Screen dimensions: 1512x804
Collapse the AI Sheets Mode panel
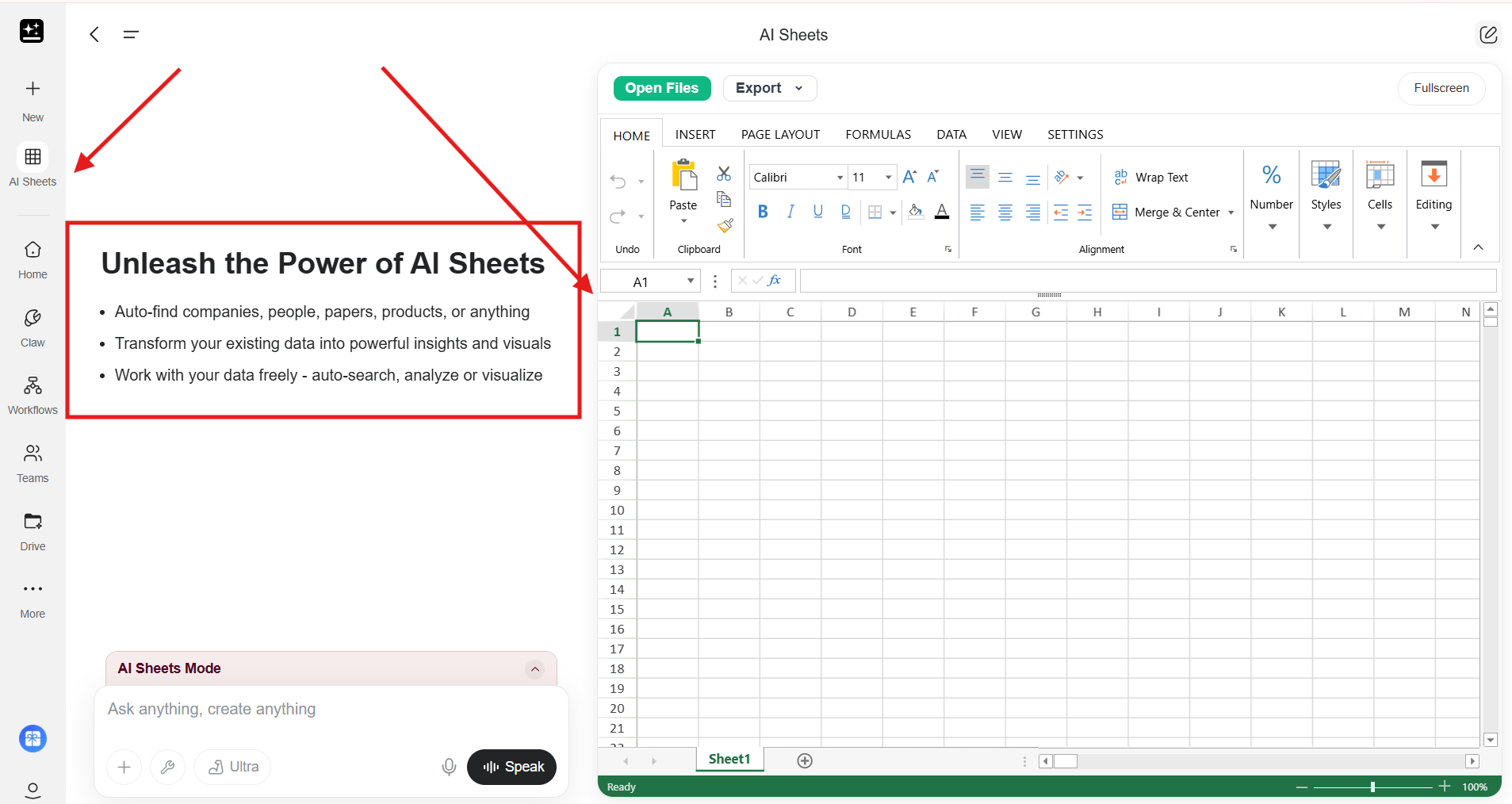[x=535, y=669]
